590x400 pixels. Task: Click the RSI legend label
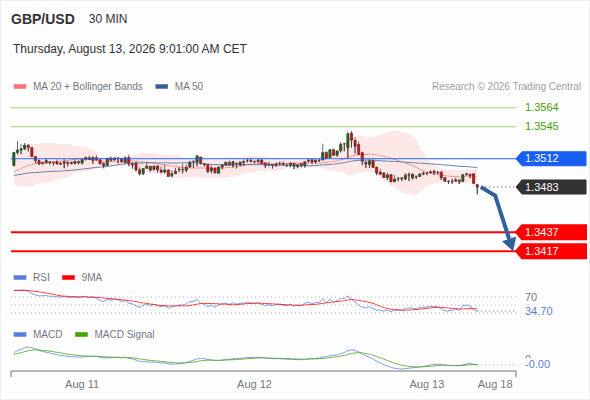pos(41,278)
